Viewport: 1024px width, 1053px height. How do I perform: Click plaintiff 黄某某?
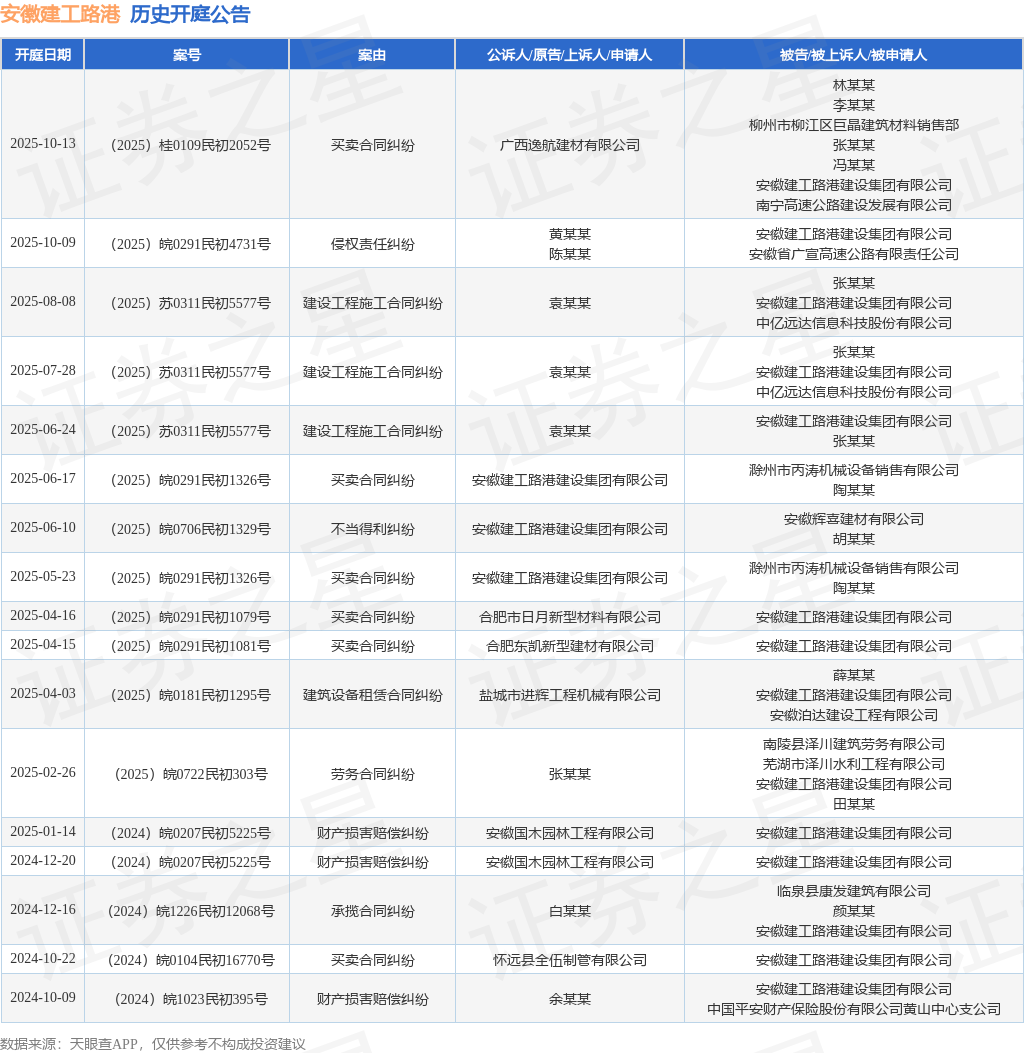point(569,234)
